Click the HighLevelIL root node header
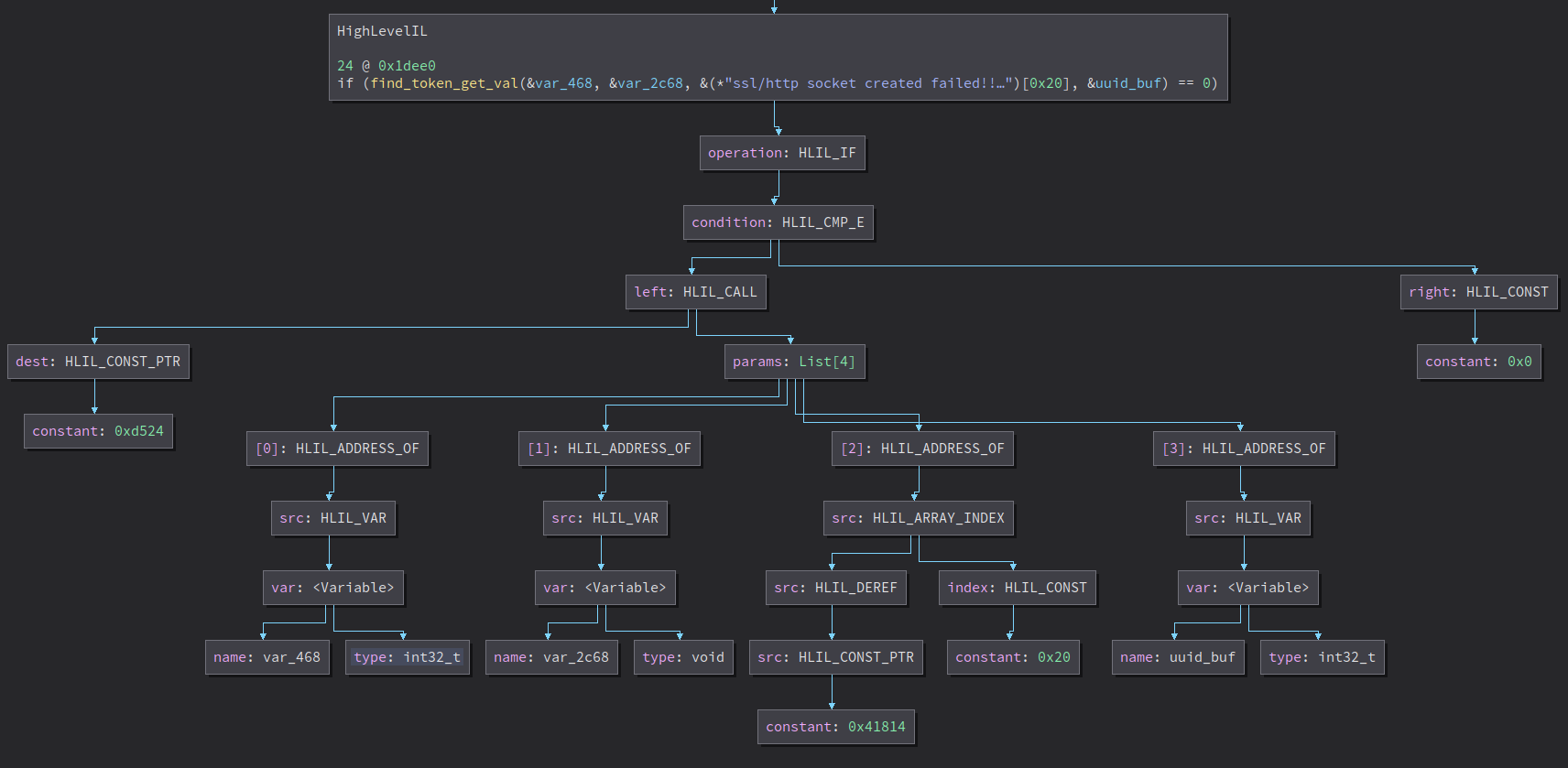Screen dimensions: 1568x768 click(x=382, y=31)
